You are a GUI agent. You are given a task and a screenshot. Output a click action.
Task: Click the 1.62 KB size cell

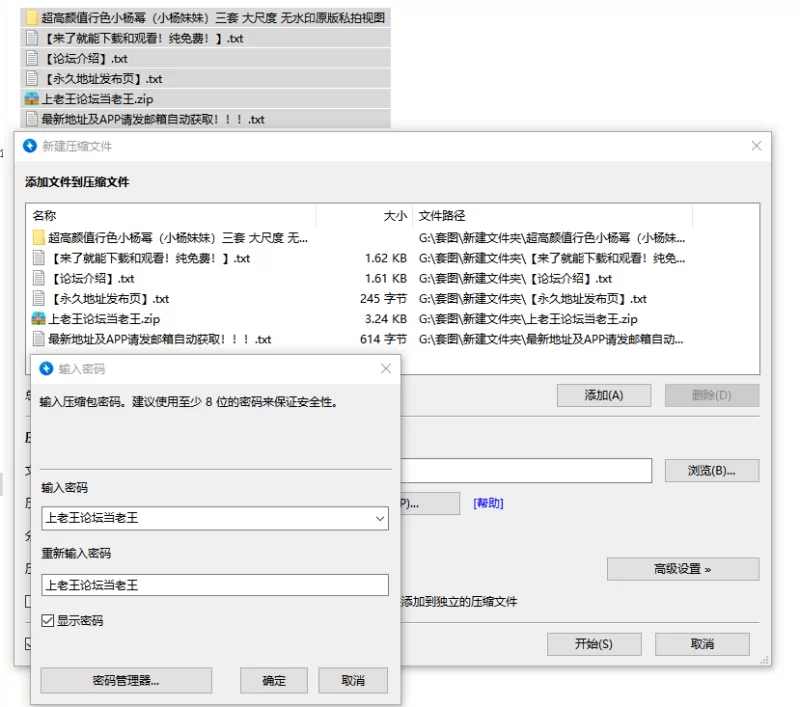pos(386,258)
